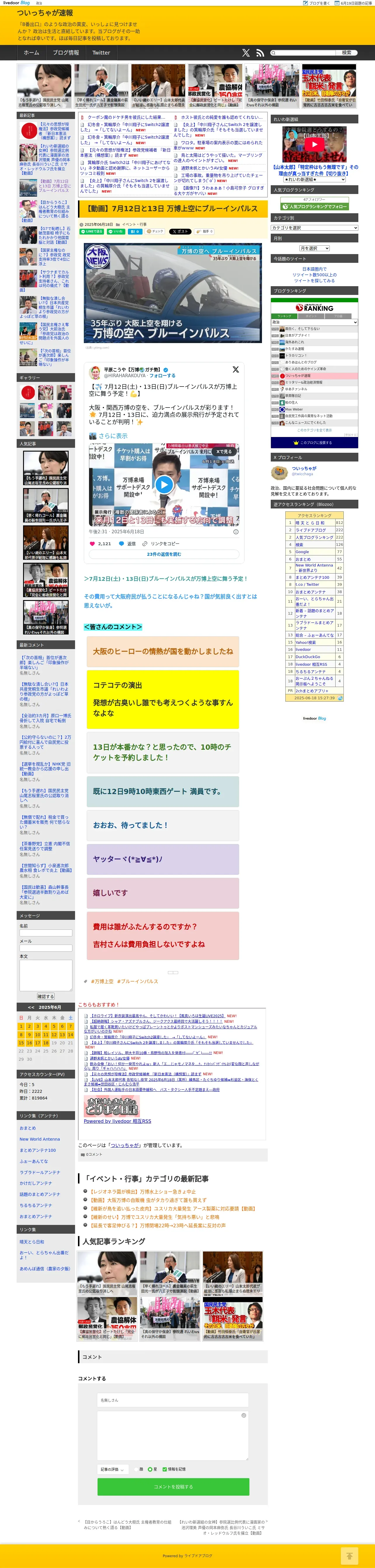Viewport: 375px width, 1568px height.
Task: Go to the previous month with << in the calendar
Action: coord(30,1007)
